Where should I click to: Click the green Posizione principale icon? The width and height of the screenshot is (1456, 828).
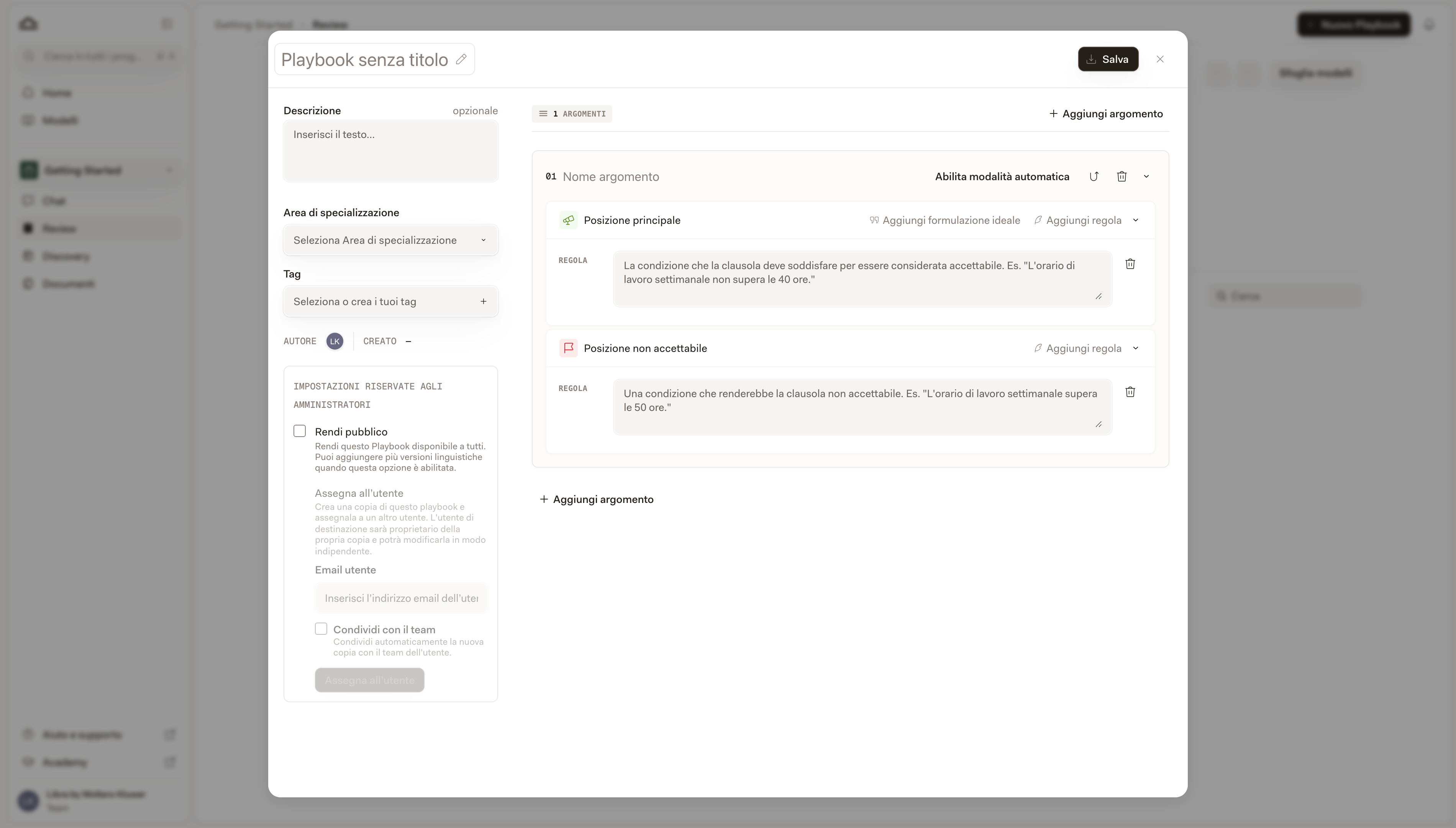pyautogui.click(x=568, y=220)
